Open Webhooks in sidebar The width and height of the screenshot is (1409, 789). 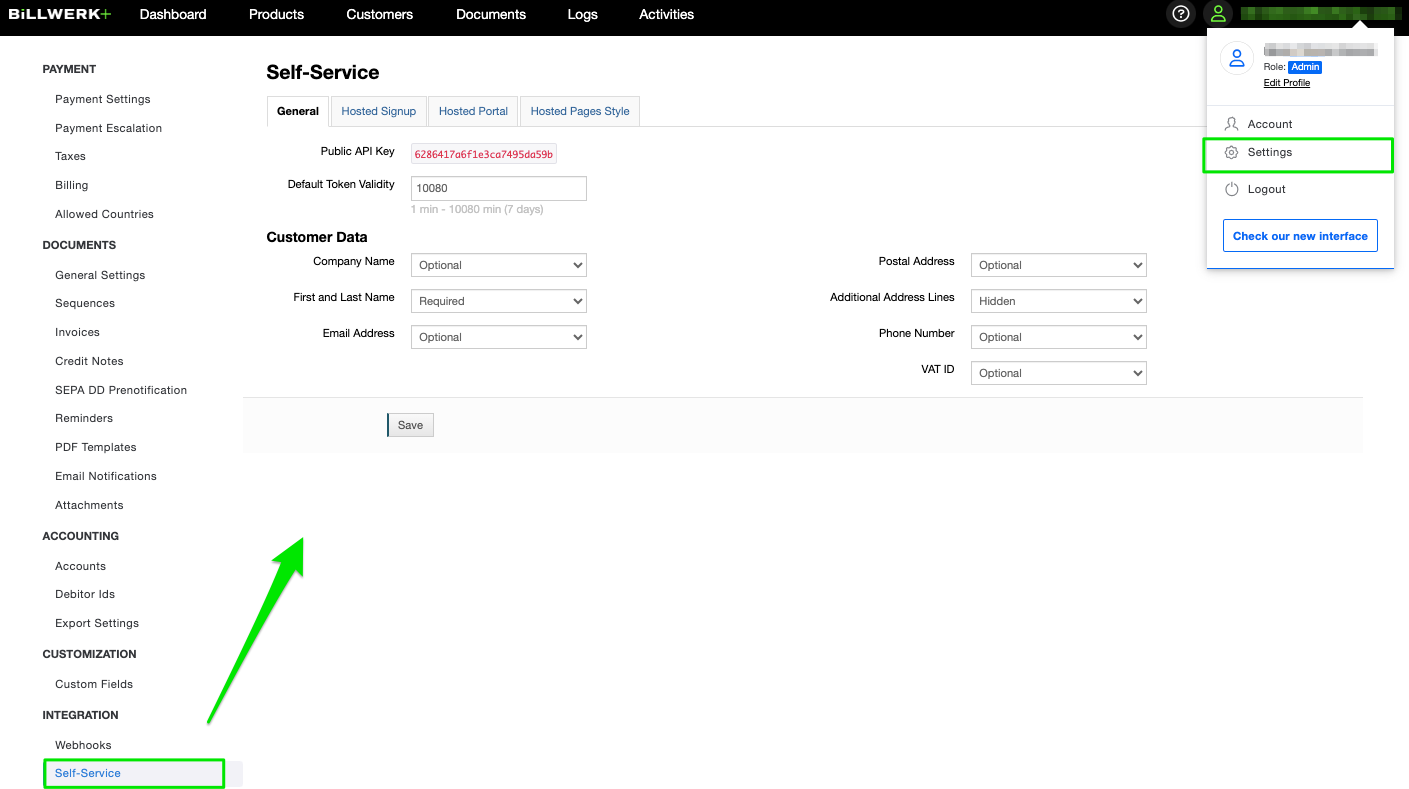click(x=83, y=745)
